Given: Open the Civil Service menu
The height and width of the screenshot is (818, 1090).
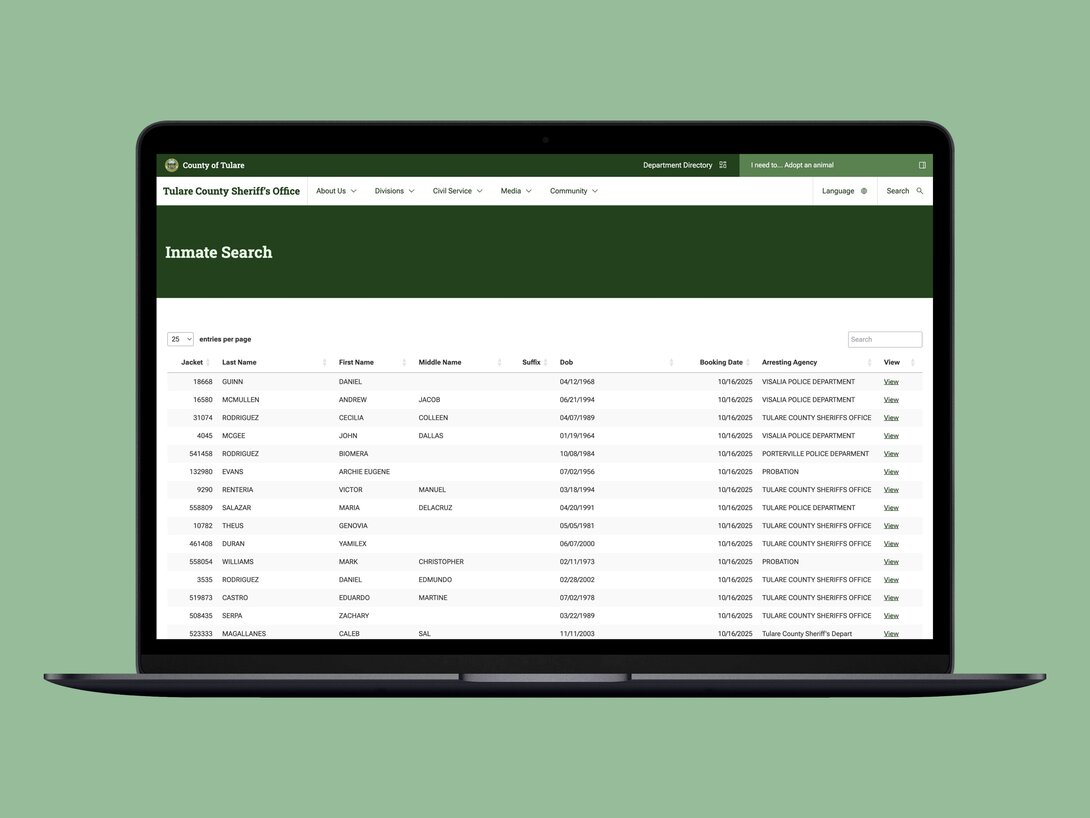Looking at the screenshot, I should [x=457, y=191].
